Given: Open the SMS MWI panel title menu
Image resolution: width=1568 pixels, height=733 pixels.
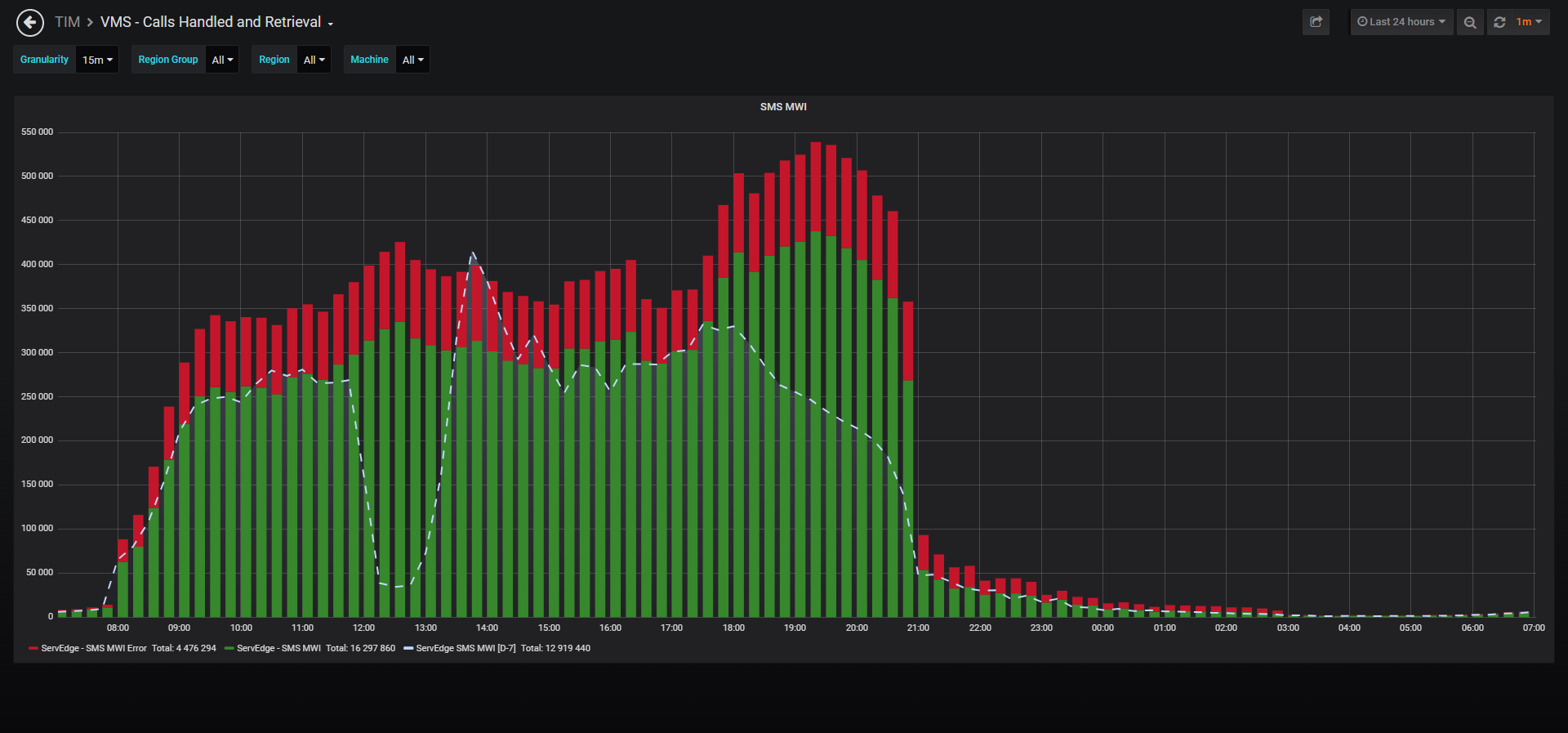Looking at the screenshot, I should [x=783, y=107].
